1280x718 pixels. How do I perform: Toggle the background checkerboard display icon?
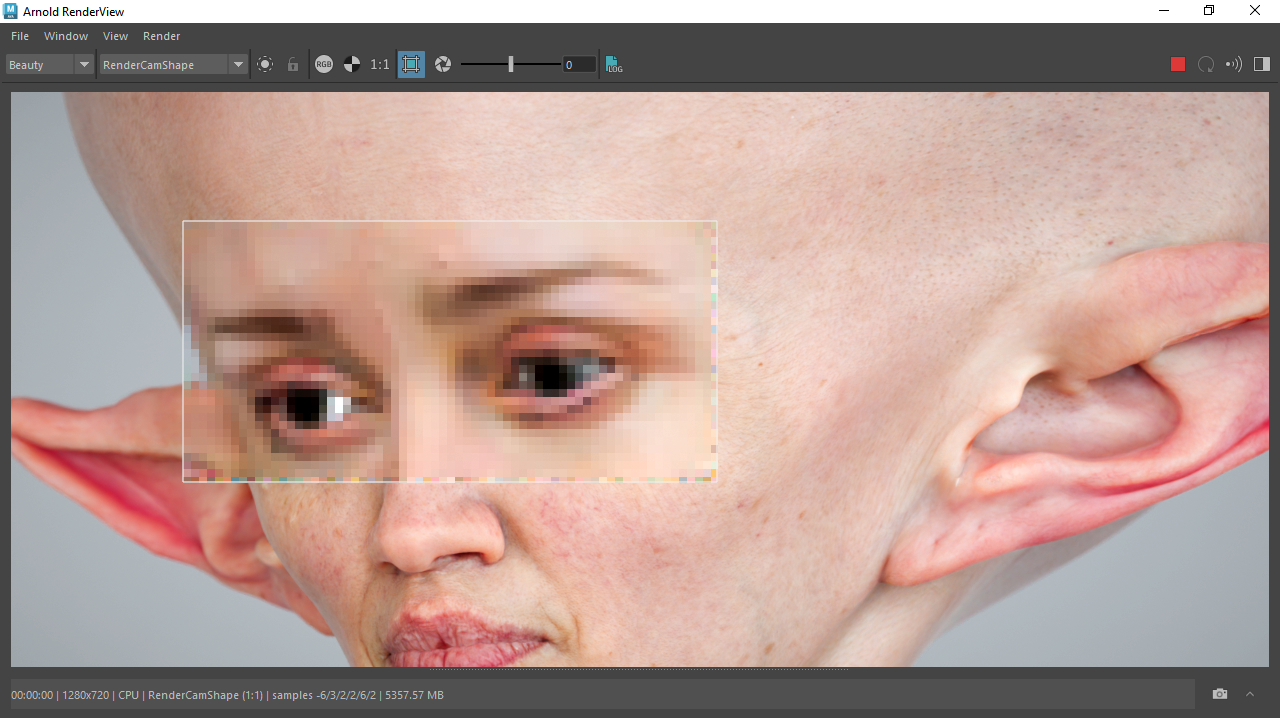[352, 64]
